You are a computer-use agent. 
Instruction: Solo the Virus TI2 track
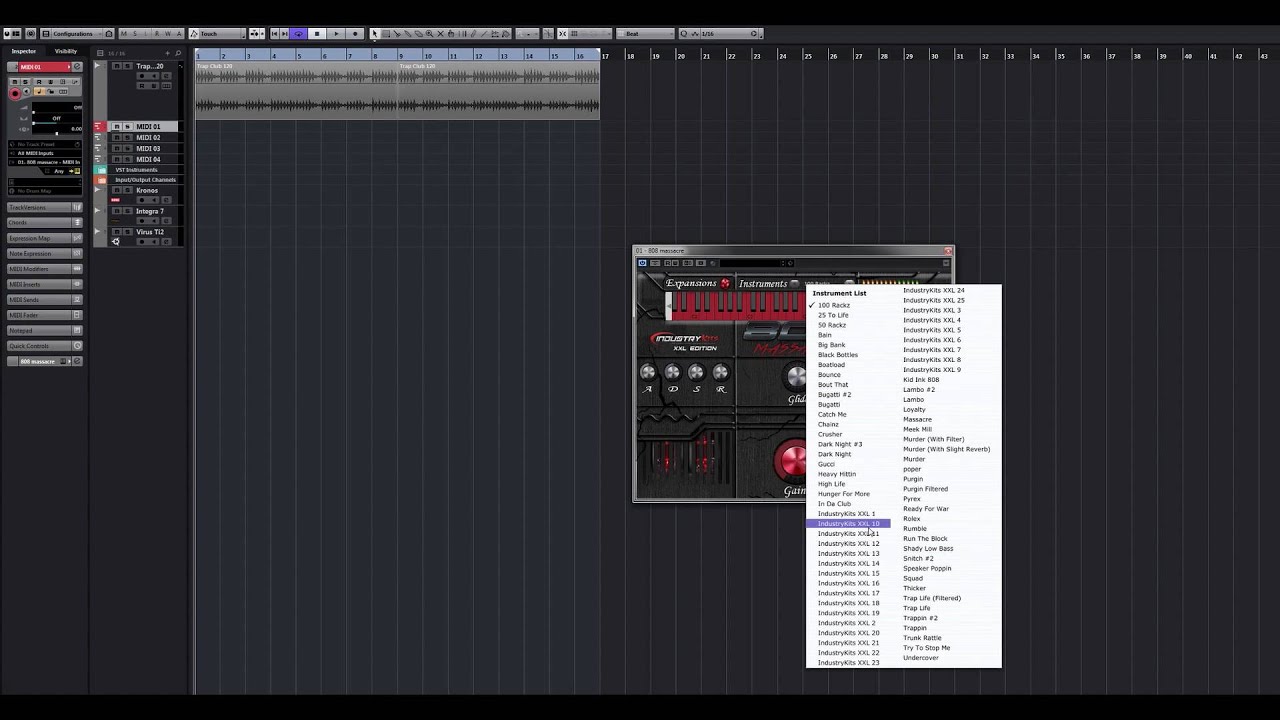coord(128,232)
